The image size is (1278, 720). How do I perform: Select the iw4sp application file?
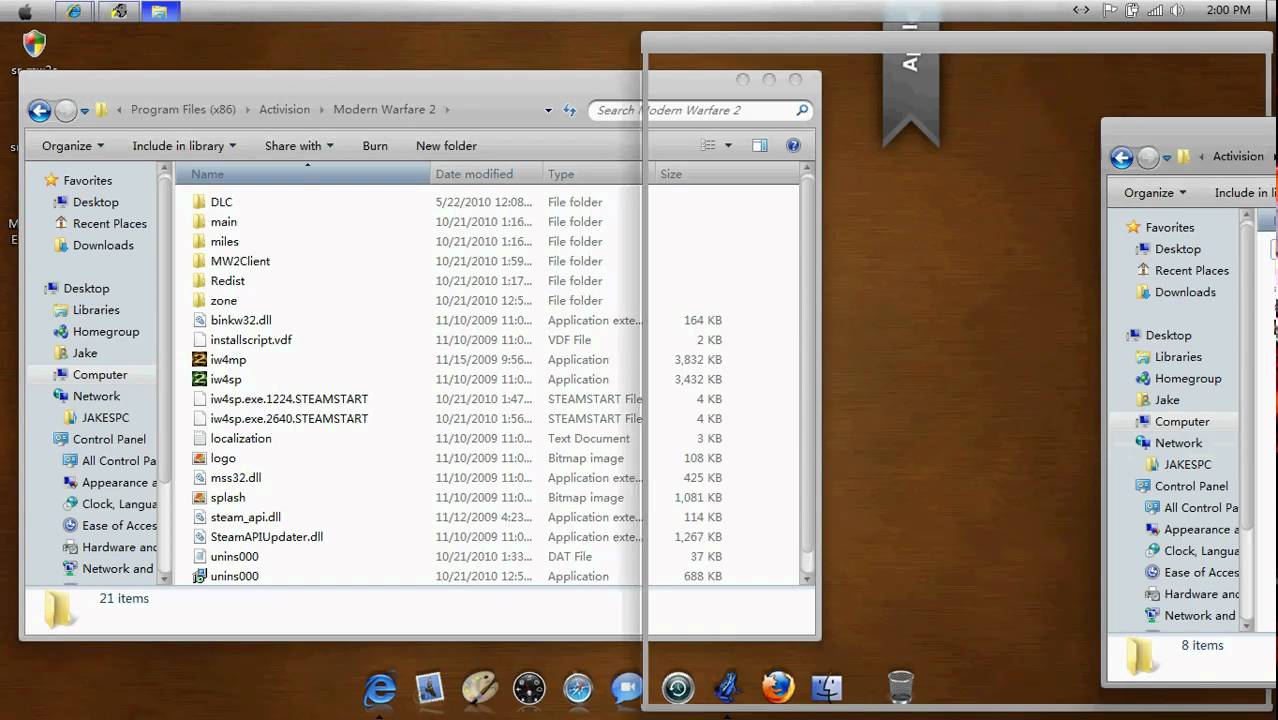pyautogui.click(x=226, y=379)
